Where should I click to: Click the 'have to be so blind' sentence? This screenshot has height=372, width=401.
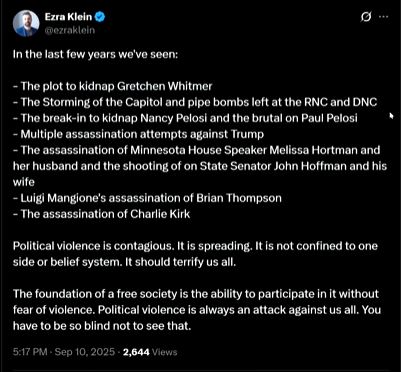pos(102,326)
